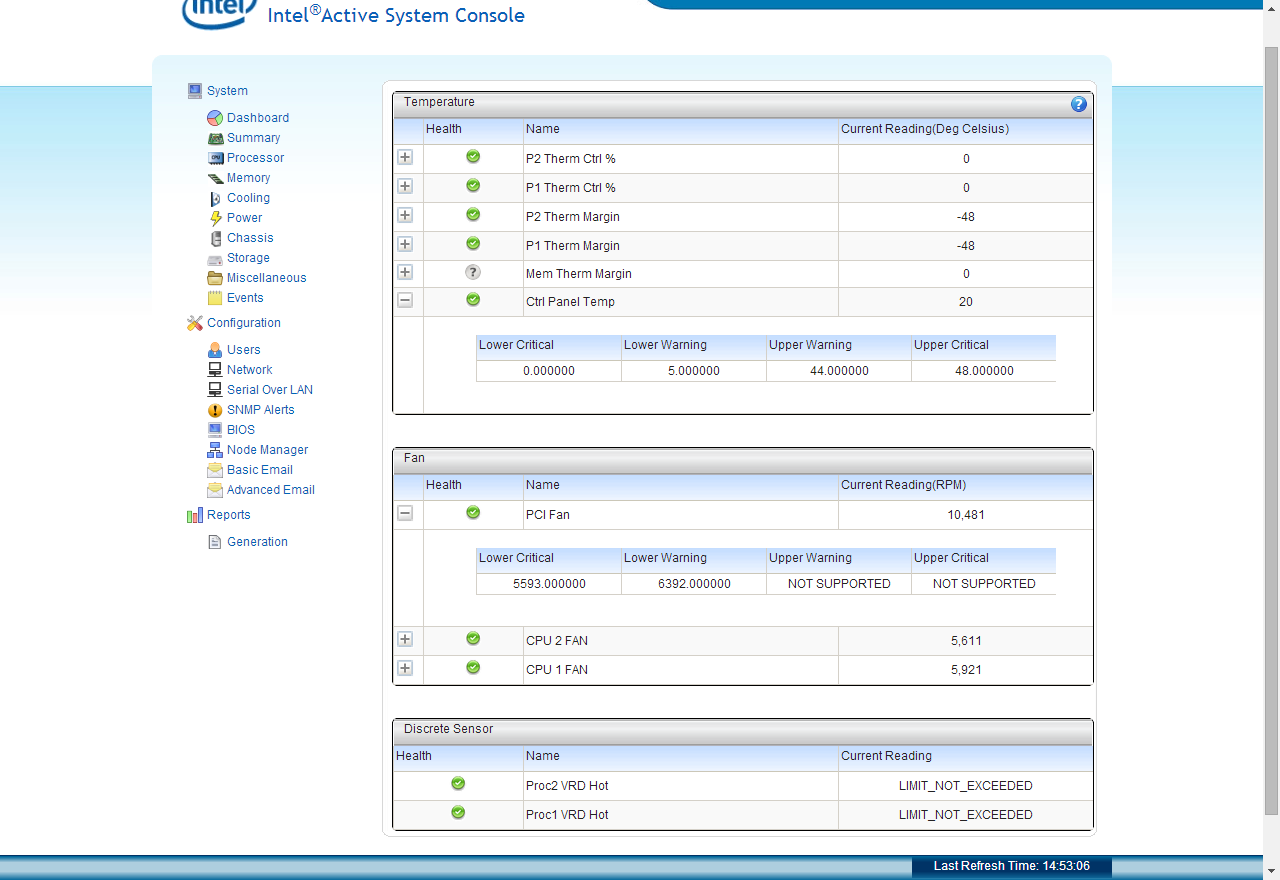Image resolution: width=1280 pixels, height=880 pixels.
Task: Open the Generation report link
Action: coord(257,542)
